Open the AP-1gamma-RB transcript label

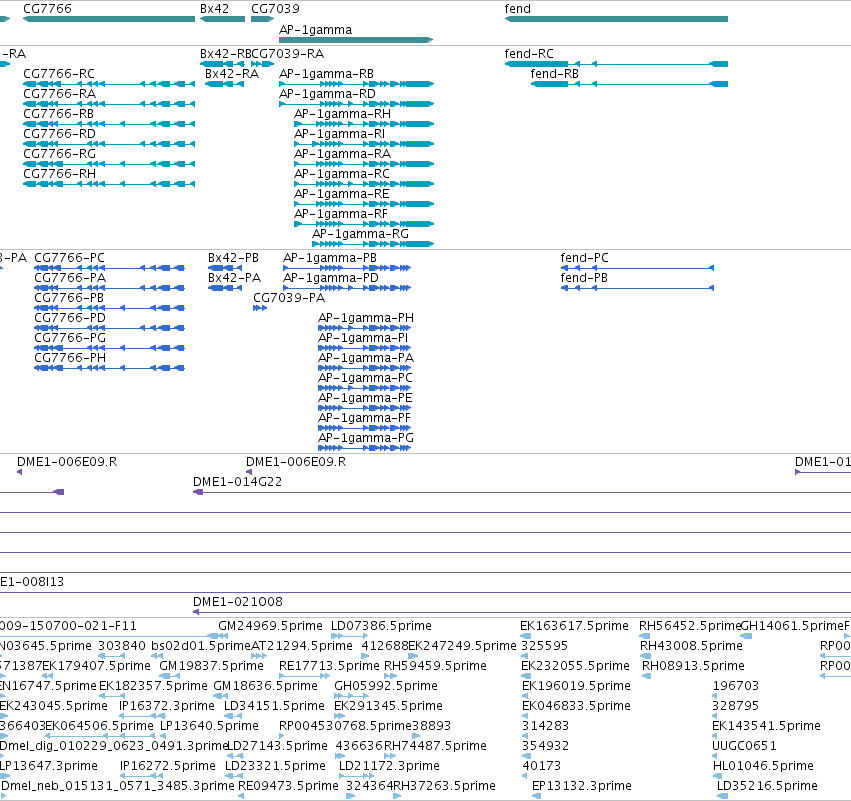click(x=326, y=74)
